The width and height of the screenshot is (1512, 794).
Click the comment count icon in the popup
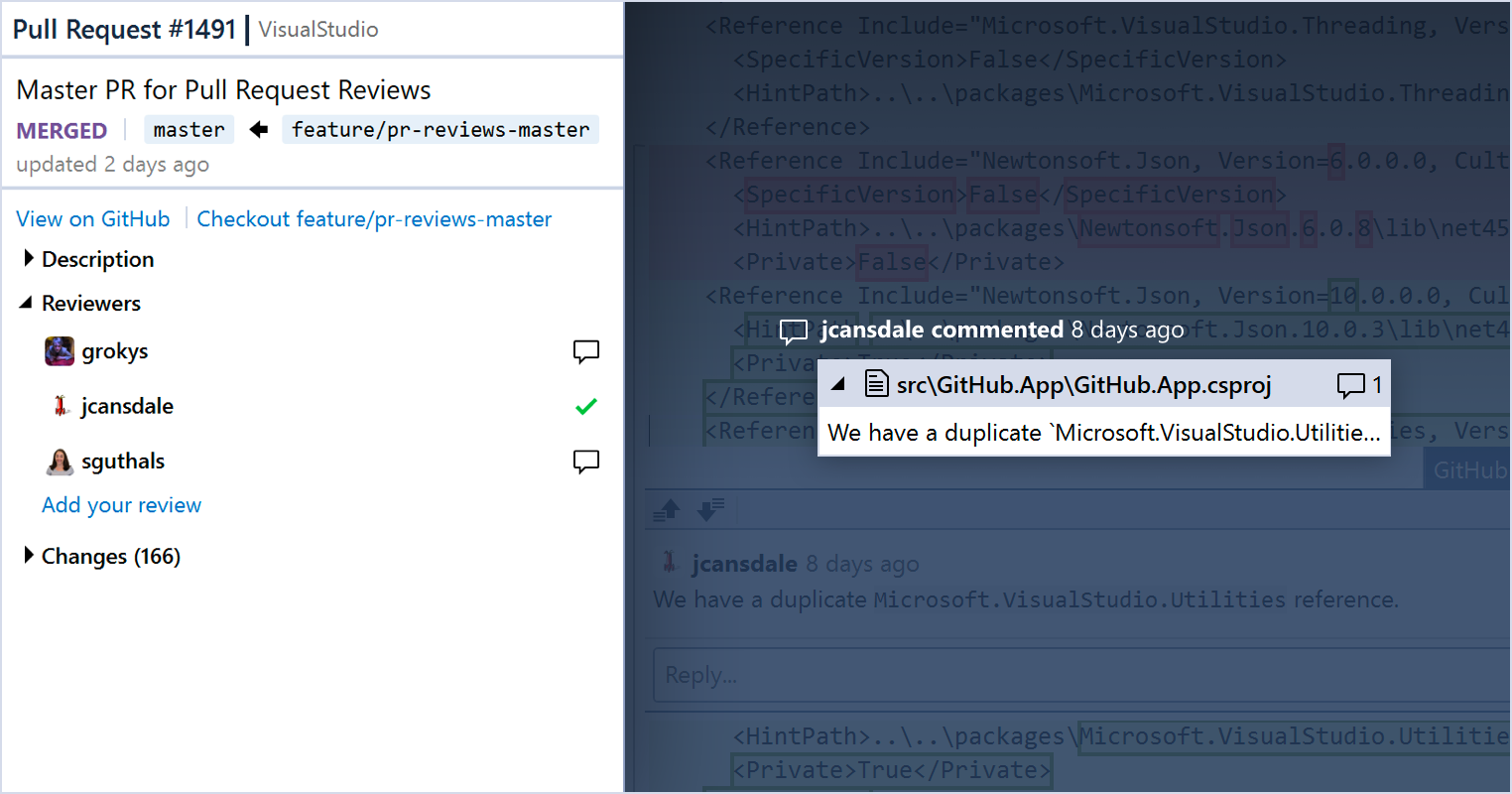tap(1350, 385)
